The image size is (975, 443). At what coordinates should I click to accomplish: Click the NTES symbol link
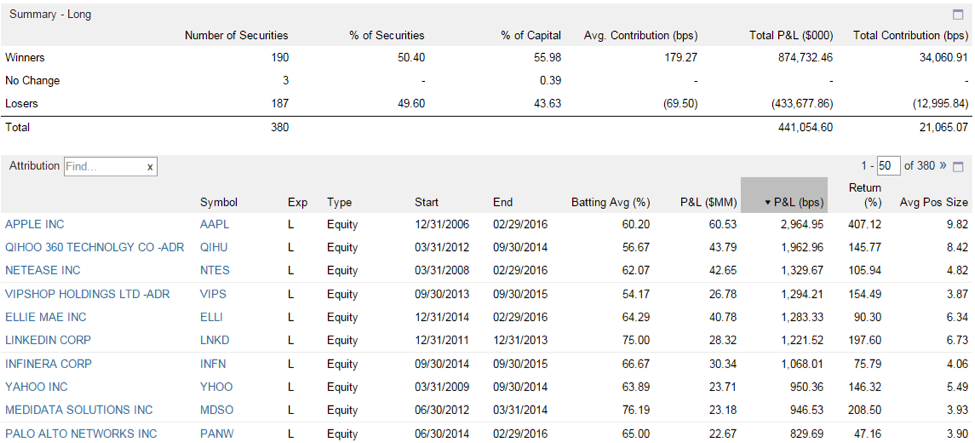tap(215, 271)
